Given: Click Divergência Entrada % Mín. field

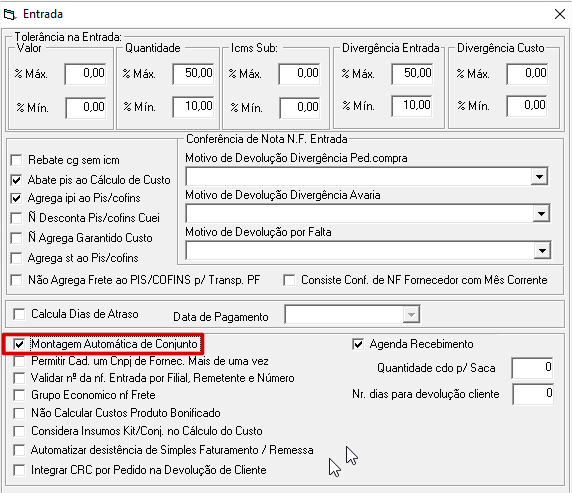Looking at the screenshot, I should tap(412, 106).
